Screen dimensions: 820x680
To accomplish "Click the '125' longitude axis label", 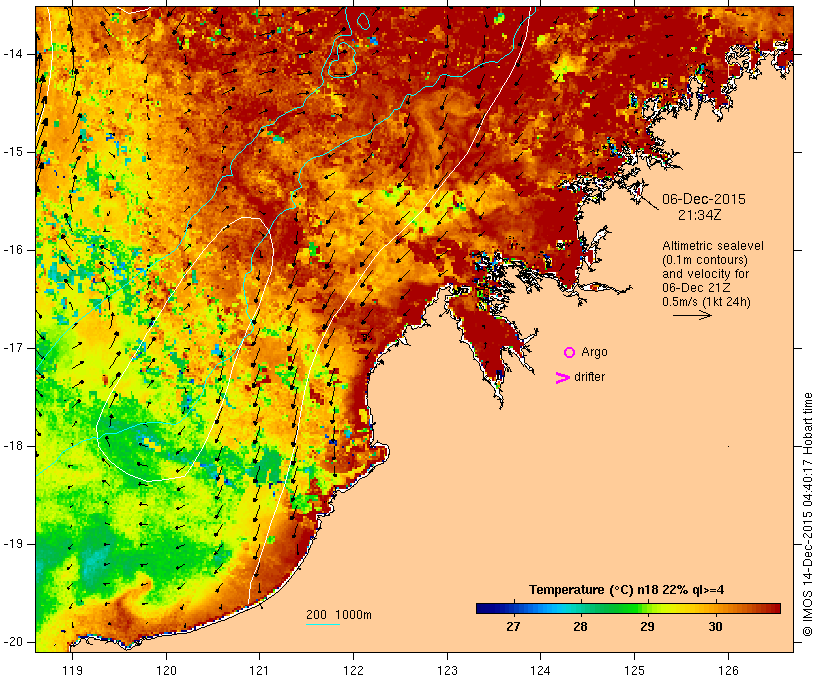I will 635,671.
